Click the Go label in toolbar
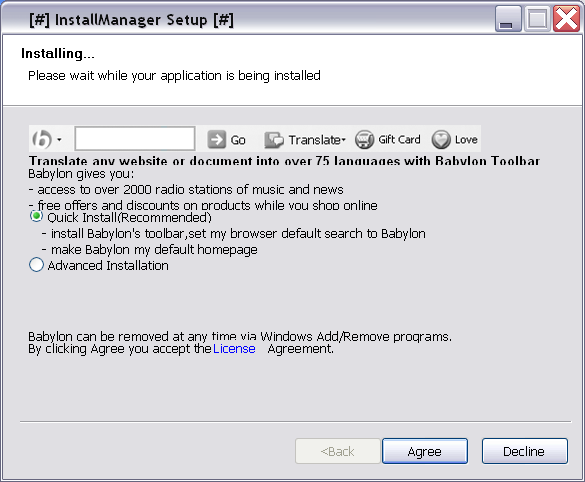 pyautogui.click(x=238, y=140)
